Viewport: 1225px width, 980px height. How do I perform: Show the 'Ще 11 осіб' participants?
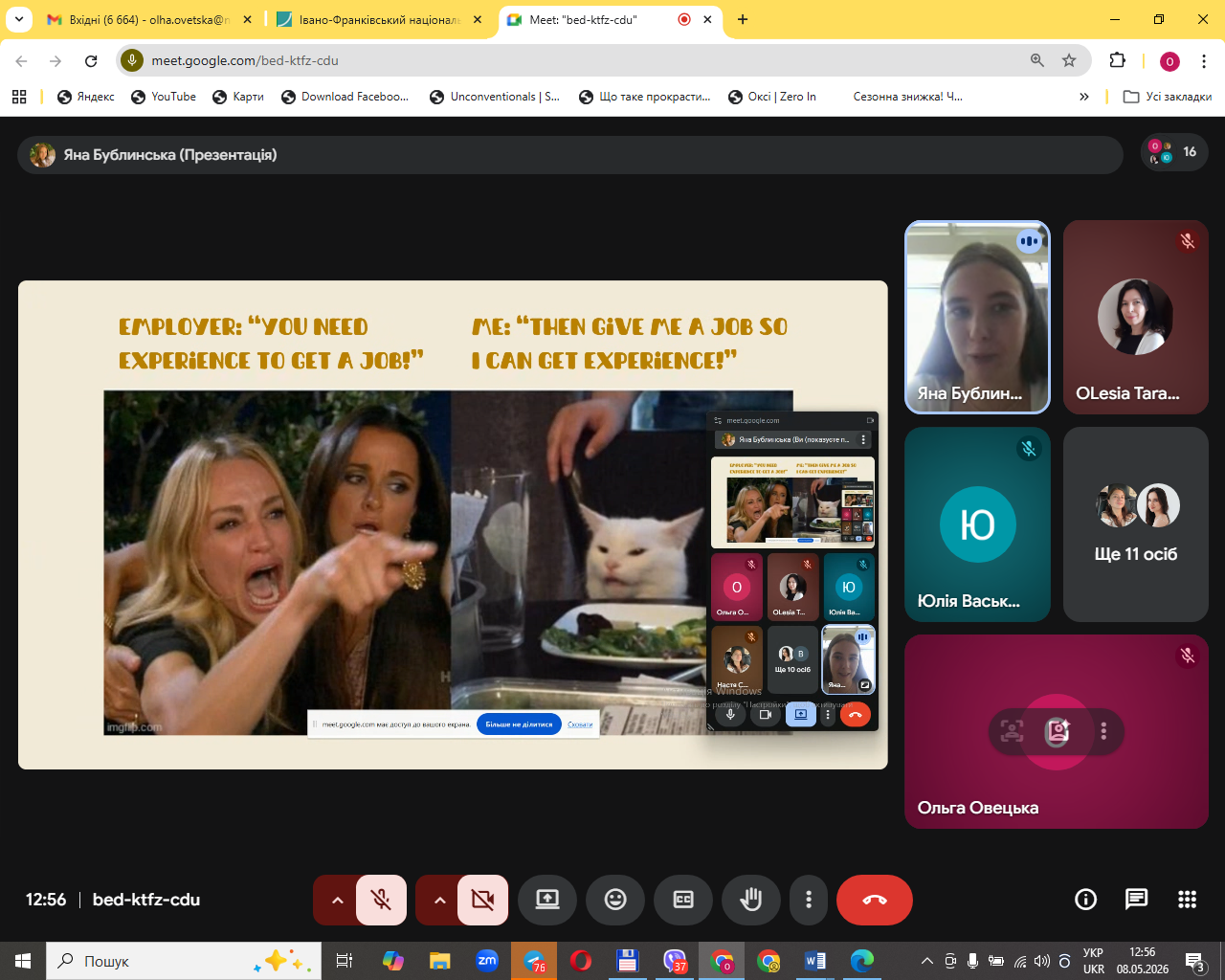pyautogui.click(x=1136, y=524)
